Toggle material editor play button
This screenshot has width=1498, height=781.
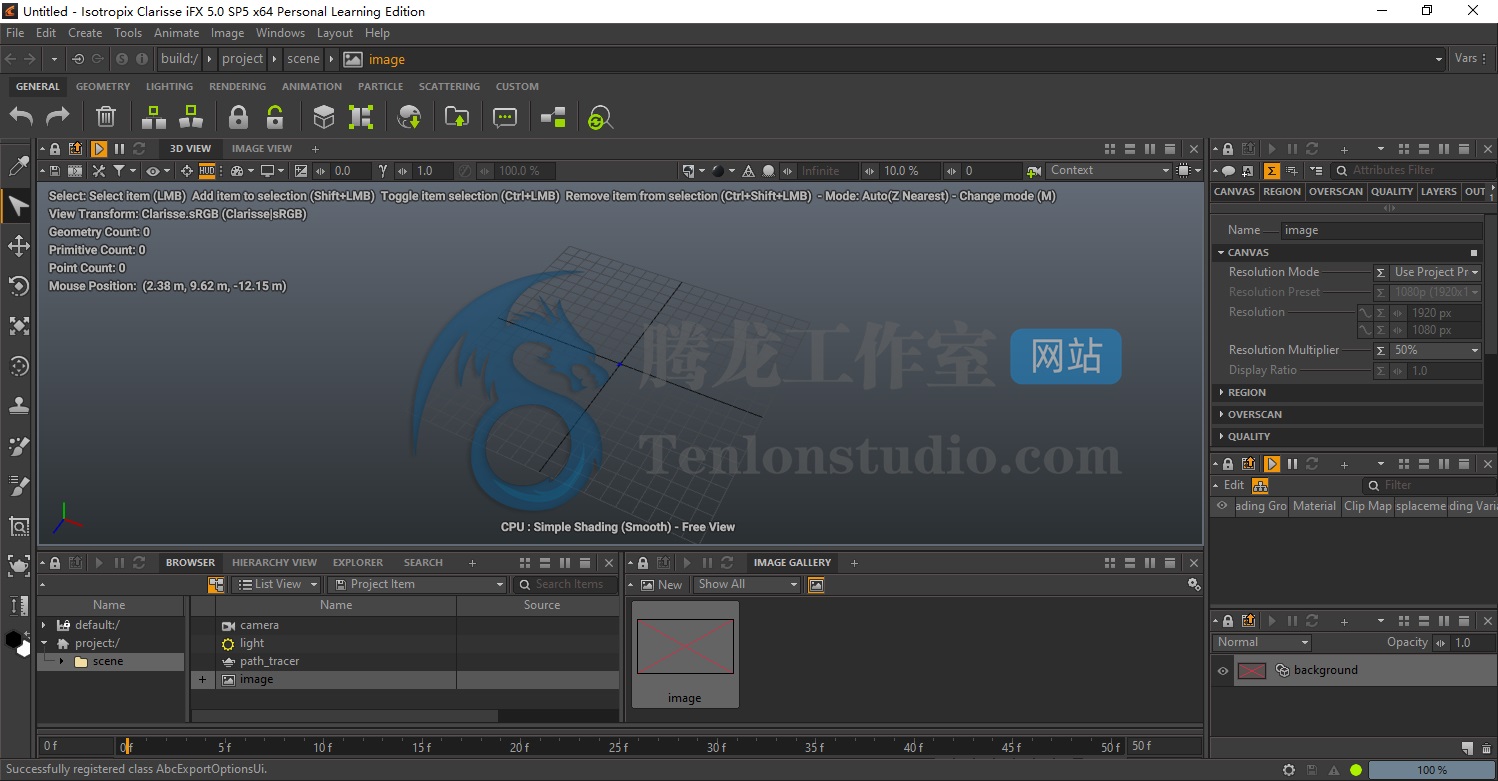[x=1272, y=464]
